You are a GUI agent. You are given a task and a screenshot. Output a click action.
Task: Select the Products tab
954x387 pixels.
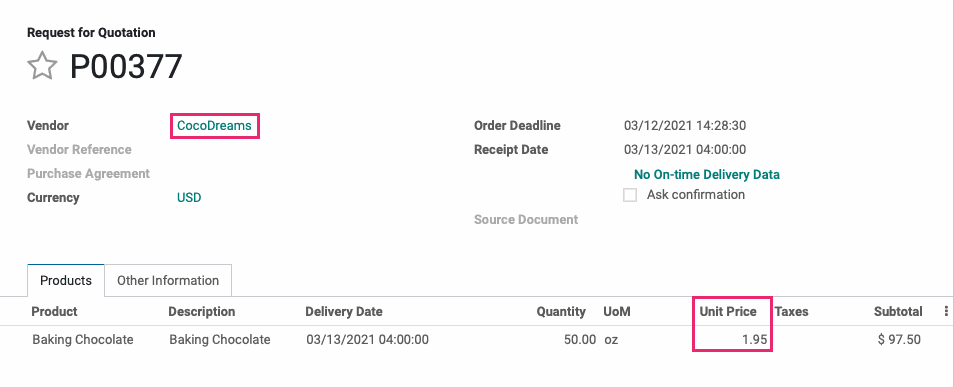(x=66, y=281)
